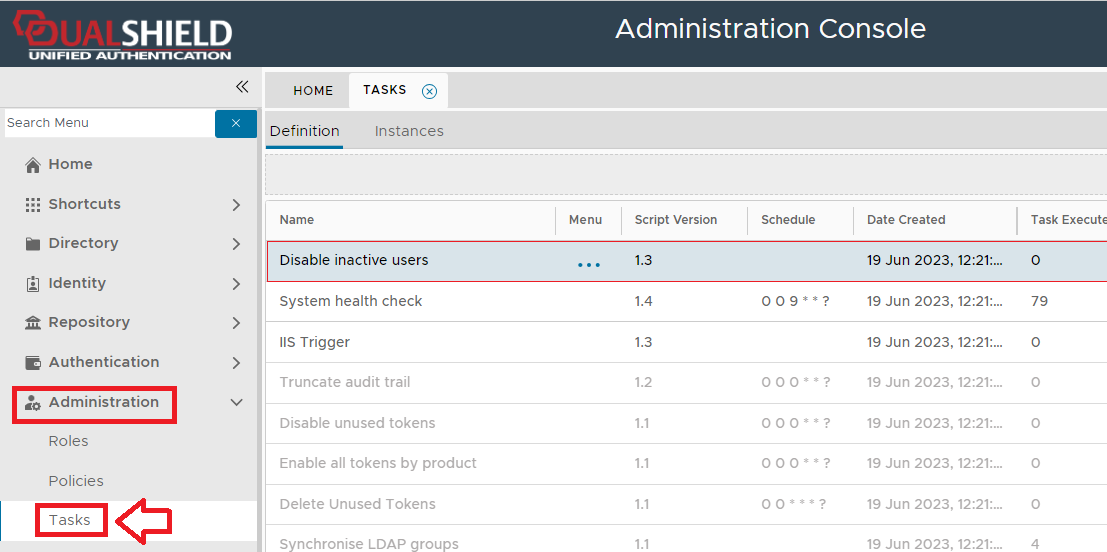Click the Shortcuts grid icon
Image resolution: width=1107 pixels, height=552 pixels.
pos(33,204)
